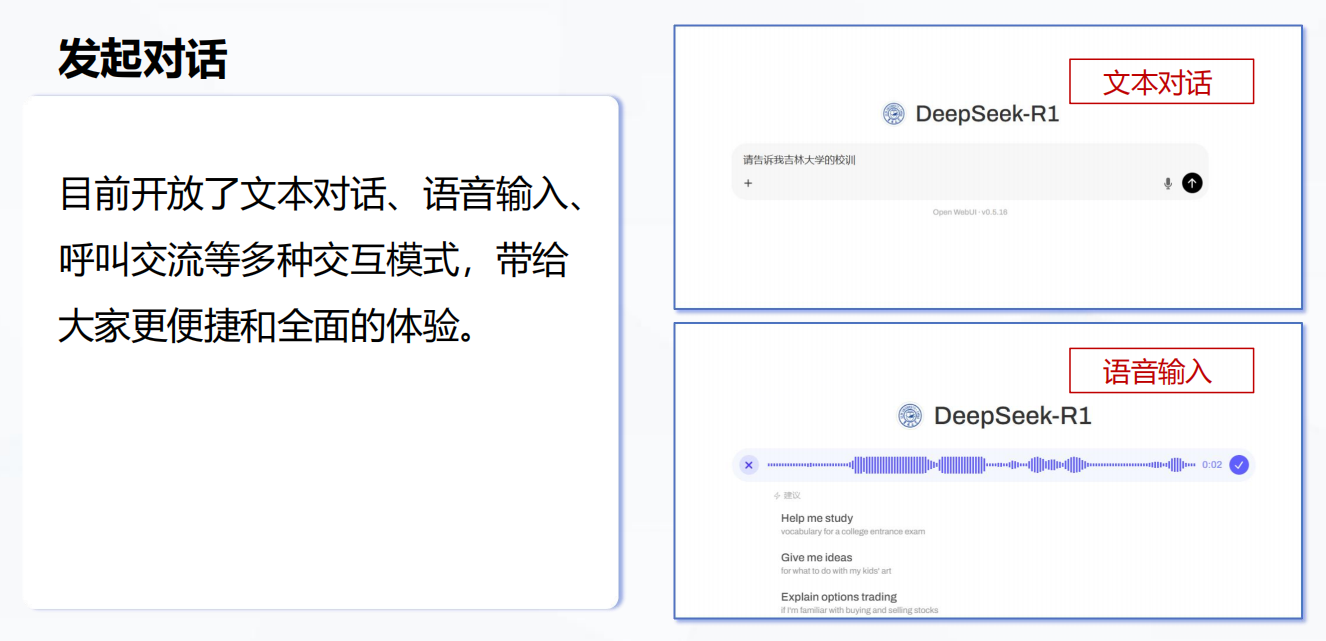The height and width of the screenshot is (641, 1326).
Task: Confirm voice recording with the checkmark icon
Action: point(1239,465)
